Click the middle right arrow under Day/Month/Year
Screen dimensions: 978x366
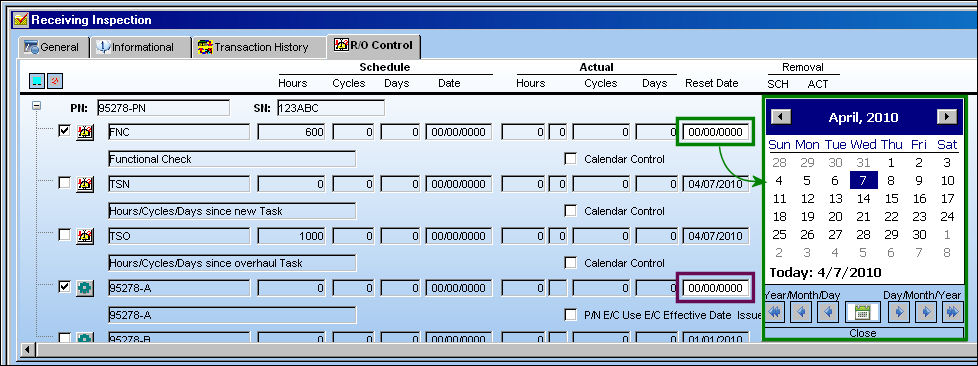(925, 312)
